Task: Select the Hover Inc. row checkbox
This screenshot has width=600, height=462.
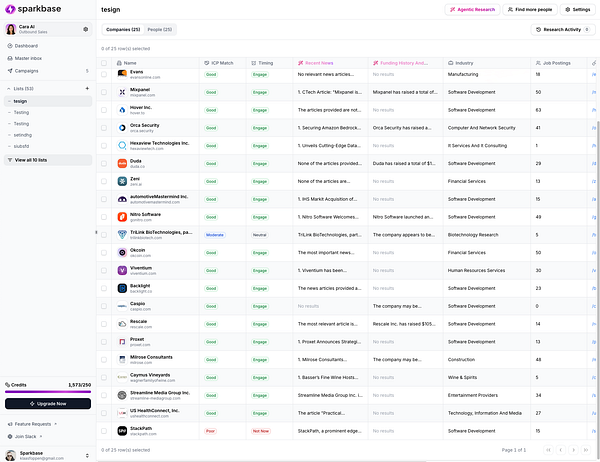Action: coord(104,110)
